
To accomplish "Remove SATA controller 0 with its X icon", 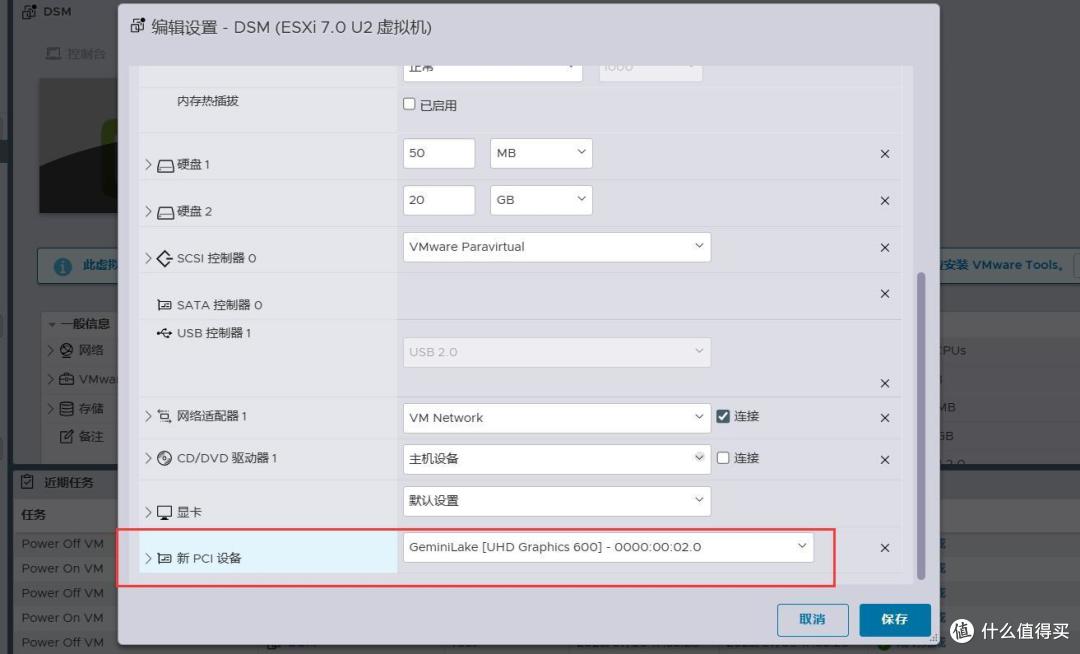I will click(885, 293).
